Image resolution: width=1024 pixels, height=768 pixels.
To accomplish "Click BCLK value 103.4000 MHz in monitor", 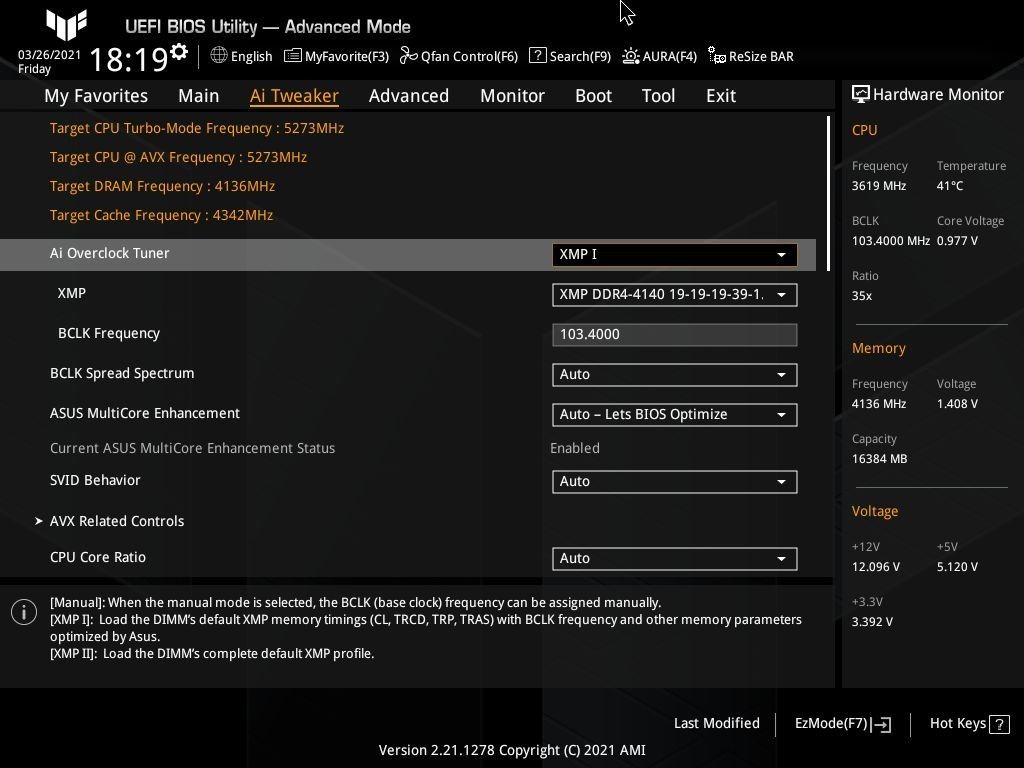I will tap(891, 240).
